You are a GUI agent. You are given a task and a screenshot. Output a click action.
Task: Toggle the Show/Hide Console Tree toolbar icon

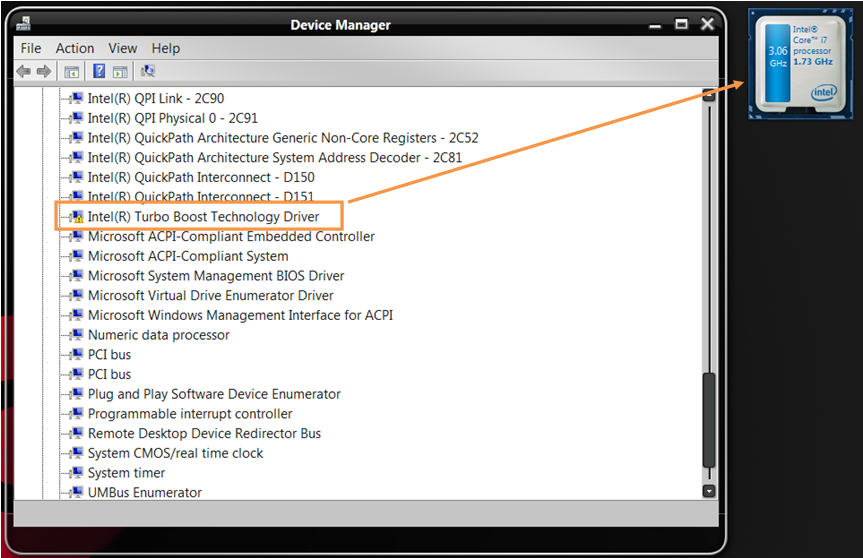72,72
